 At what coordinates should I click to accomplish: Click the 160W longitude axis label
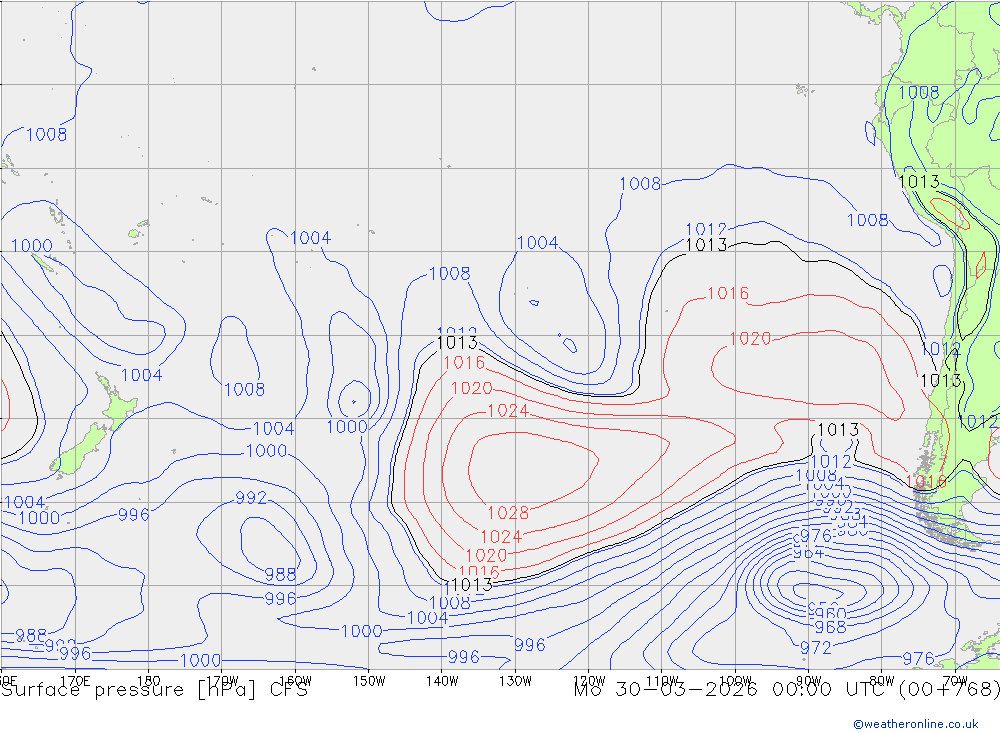point(295,681)
